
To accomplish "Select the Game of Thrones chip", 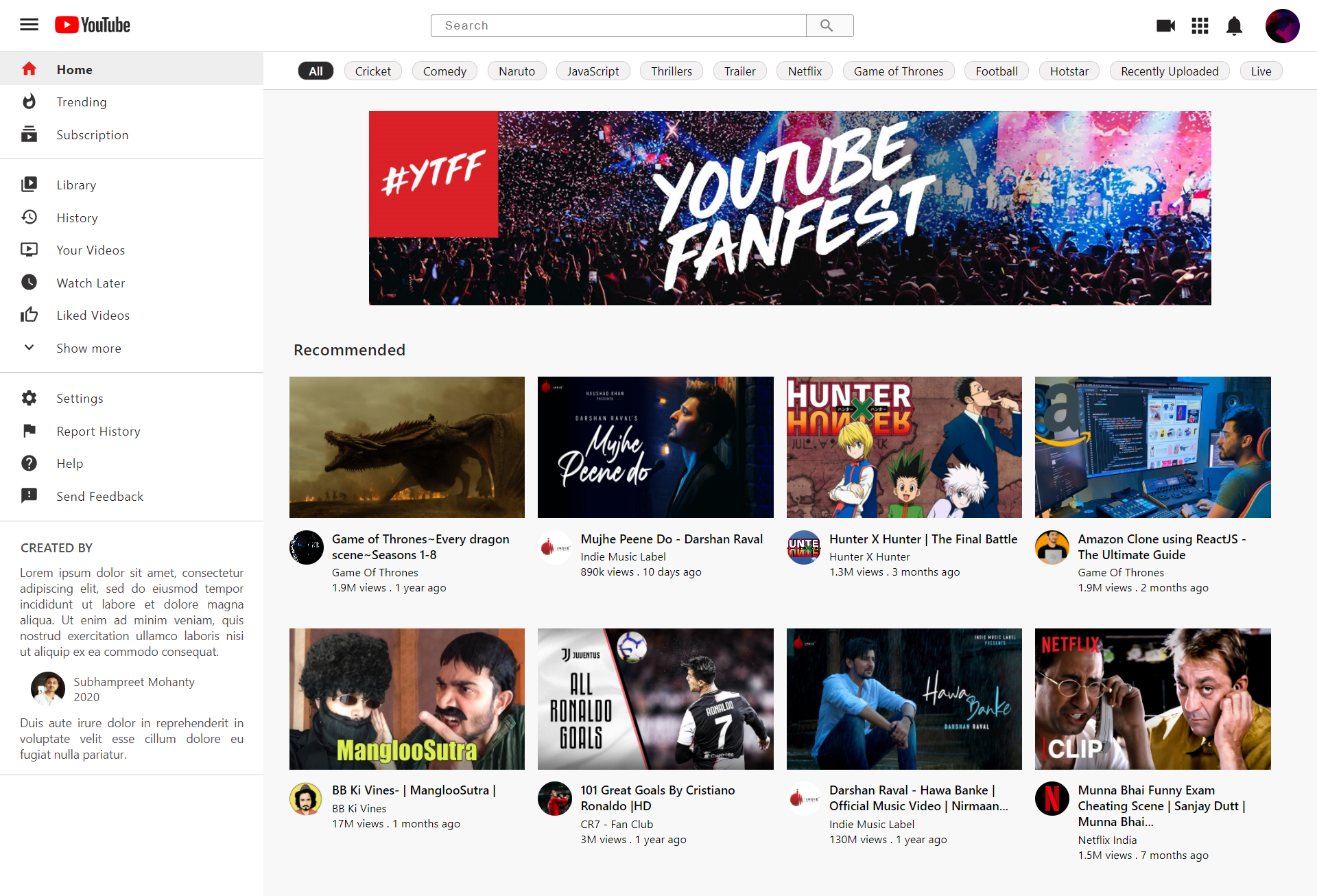I will pos(898,71).
